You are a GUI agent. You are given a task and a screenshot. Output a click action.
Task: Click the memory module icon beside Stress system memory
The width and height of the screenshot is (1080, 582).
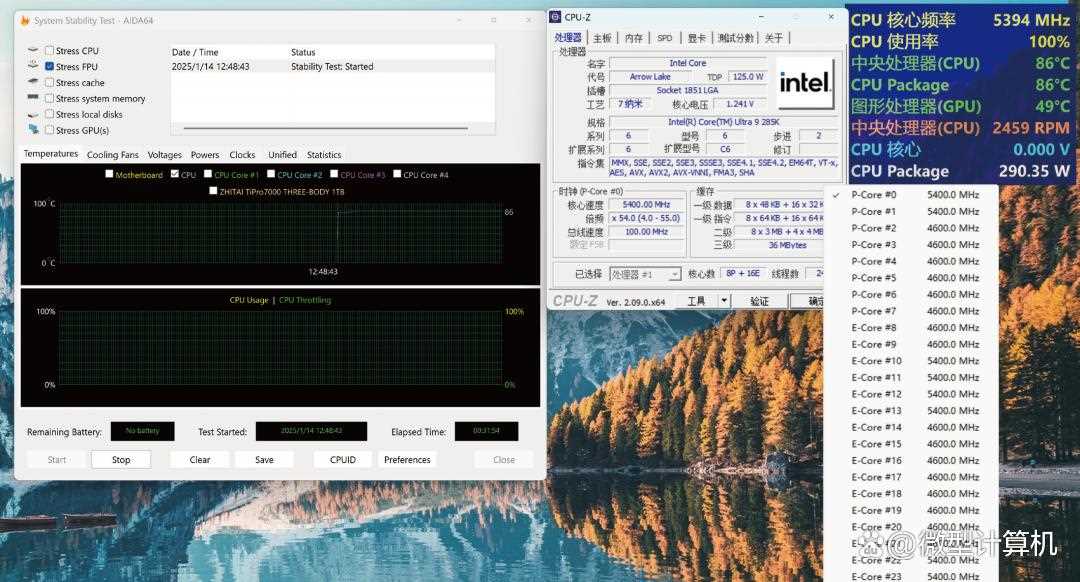34,98
